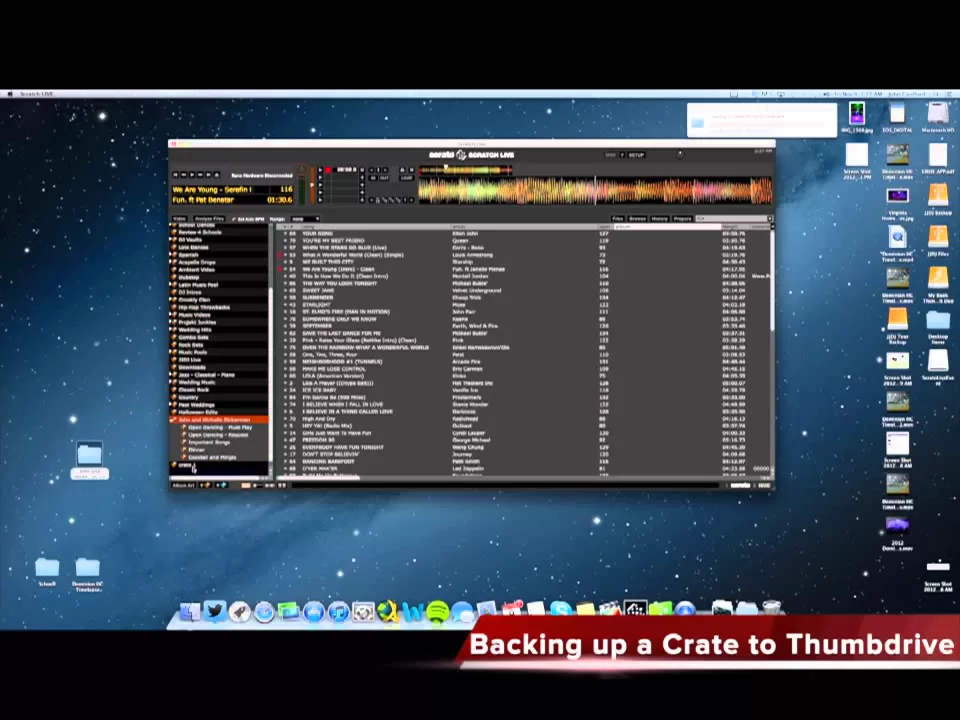Switch to the Files panel
960x720 pixels.
(x=618, y=219)
